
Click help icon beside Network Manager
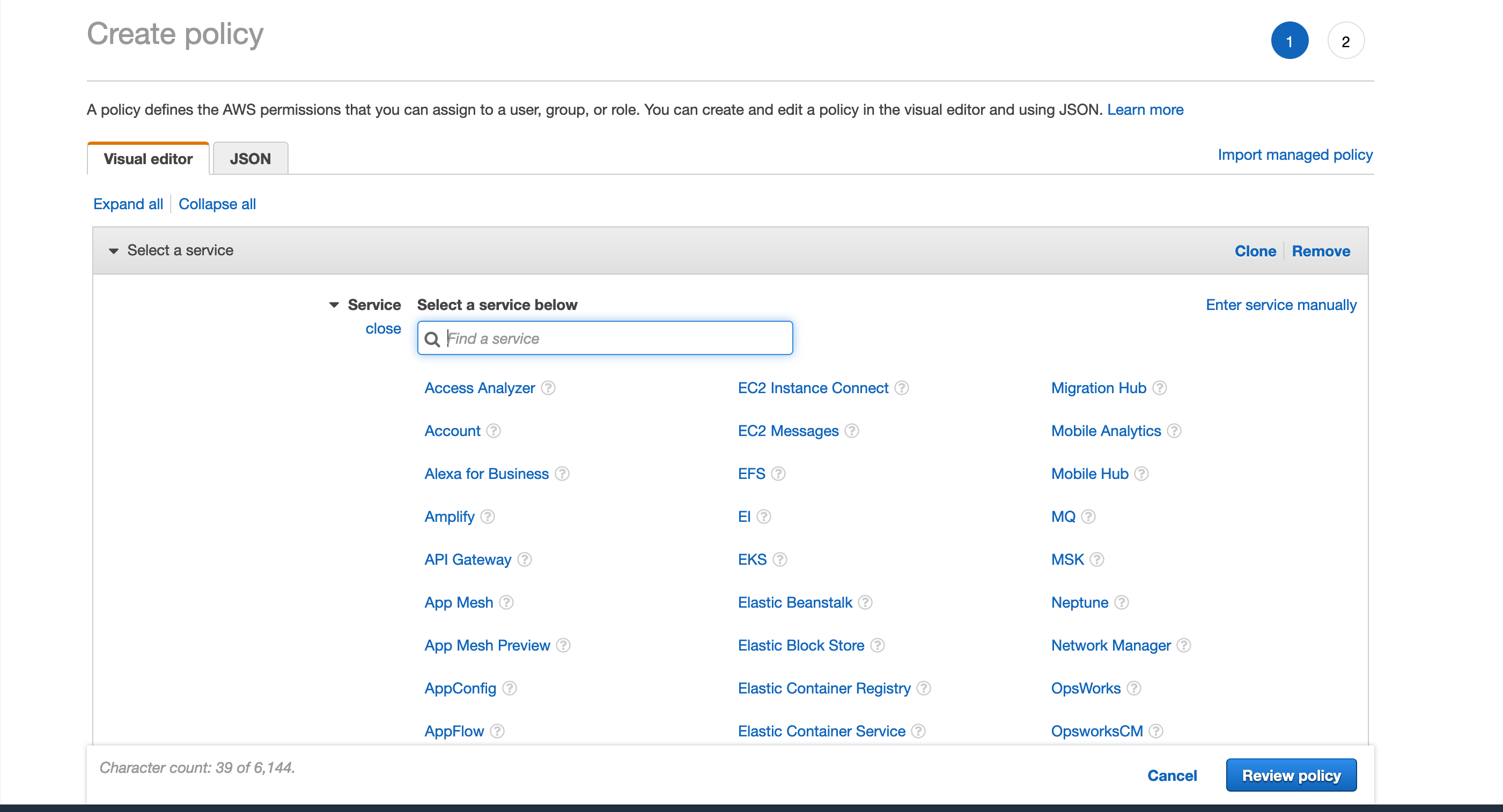click(x=1184, y=645)
